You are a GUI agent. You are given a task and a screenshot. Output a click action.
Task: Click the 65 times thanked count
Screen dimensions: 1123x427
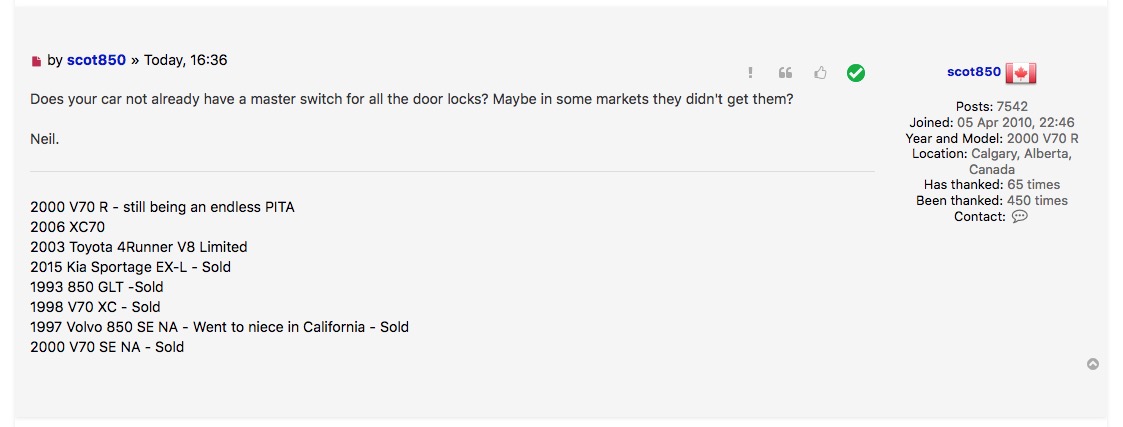tap(1033, 185)
